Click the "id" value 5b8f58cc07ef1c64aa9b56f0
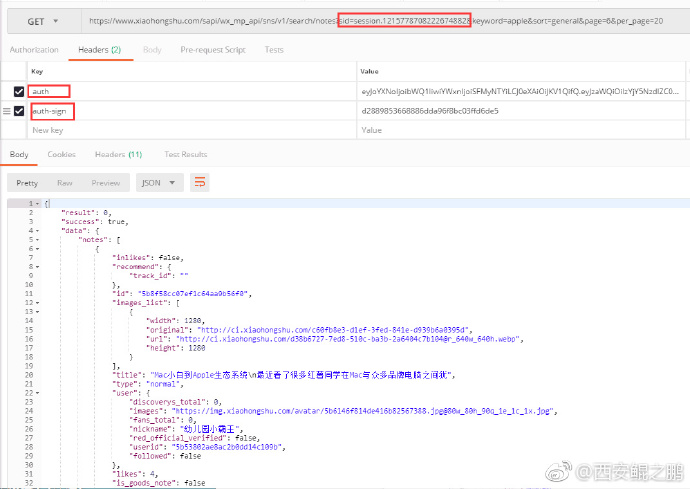 coord(193,294)
